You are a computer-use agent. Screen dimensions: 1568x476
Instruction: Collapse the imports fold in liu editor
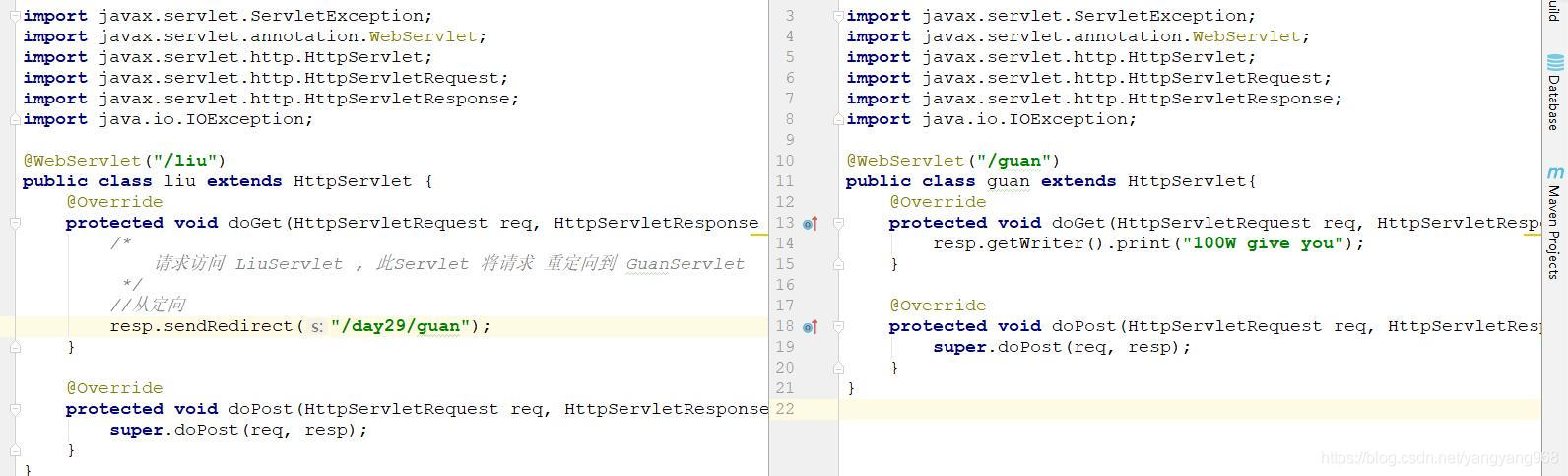pos(14,16)
